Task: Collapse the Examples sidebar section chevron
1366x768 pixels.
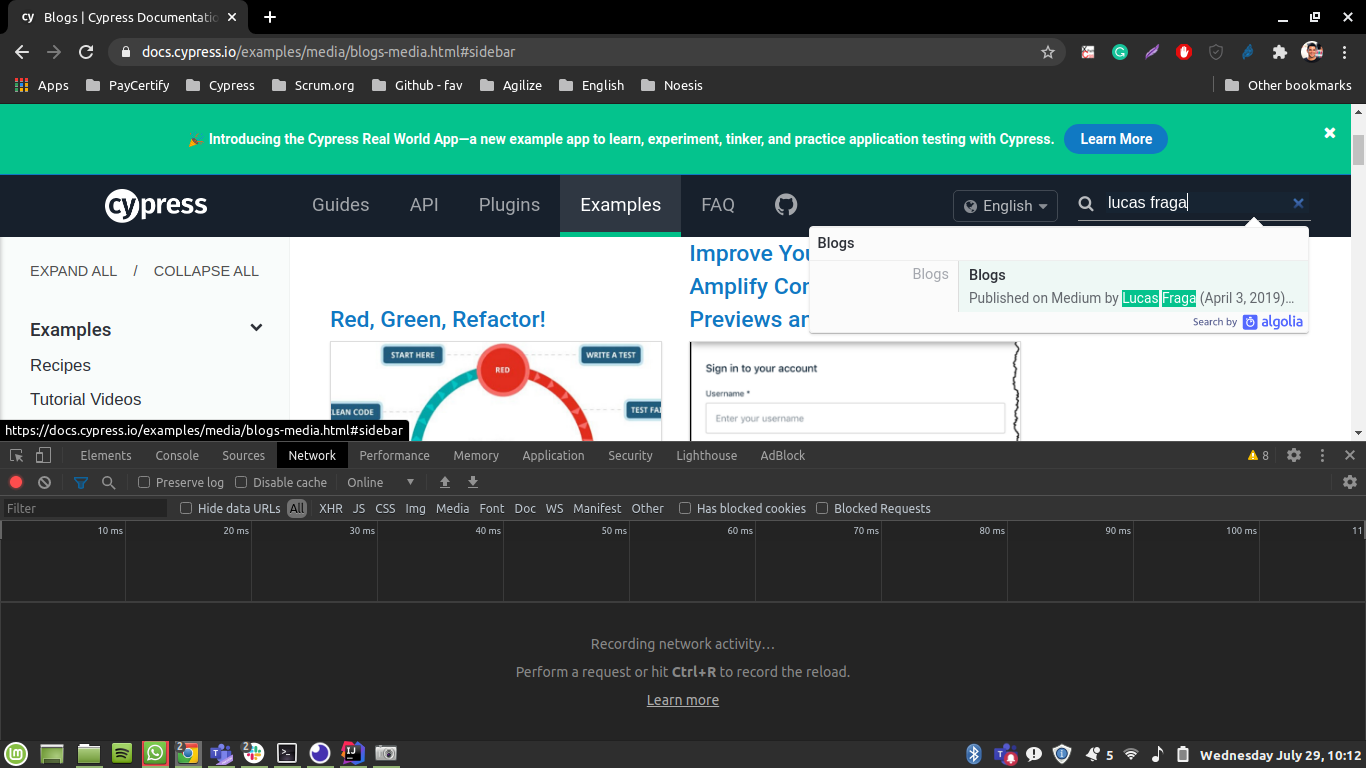Action: [x=256, y=328]
